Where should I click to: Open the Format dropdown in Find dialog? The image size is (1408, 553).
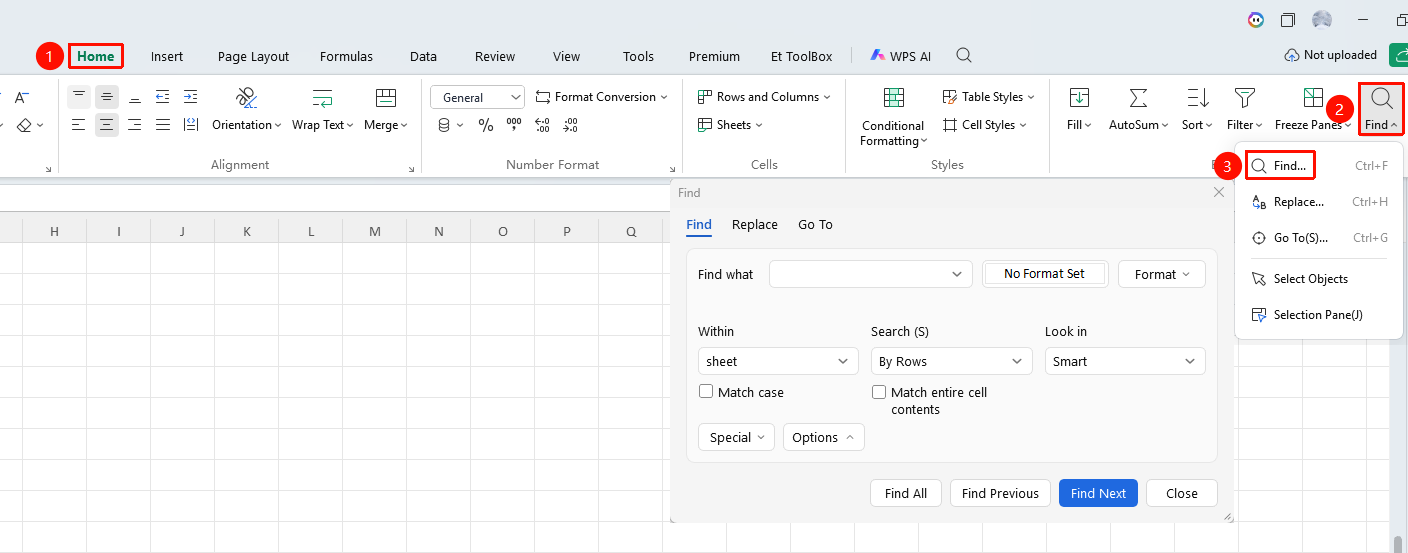[1162, 274]
